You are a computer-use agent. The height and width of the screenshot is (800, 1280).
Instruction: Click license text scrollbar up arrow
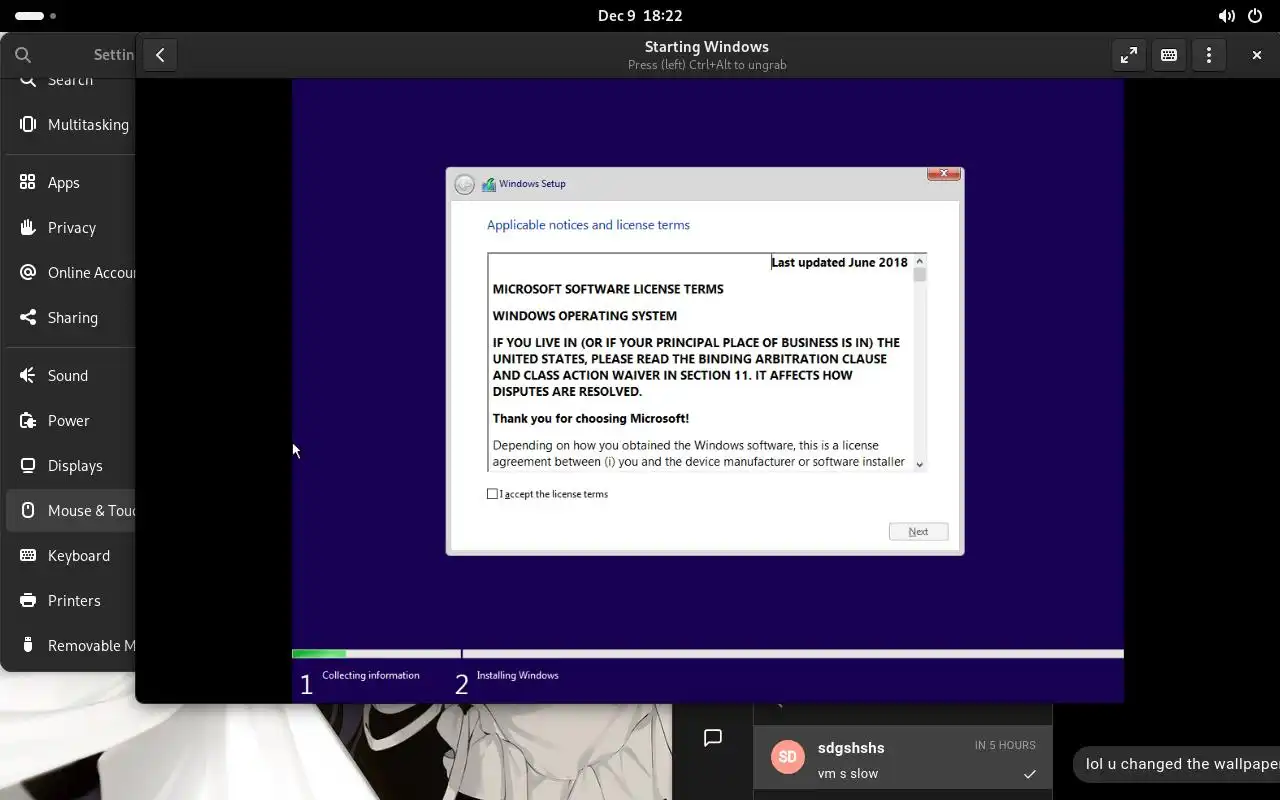point(920,261)
